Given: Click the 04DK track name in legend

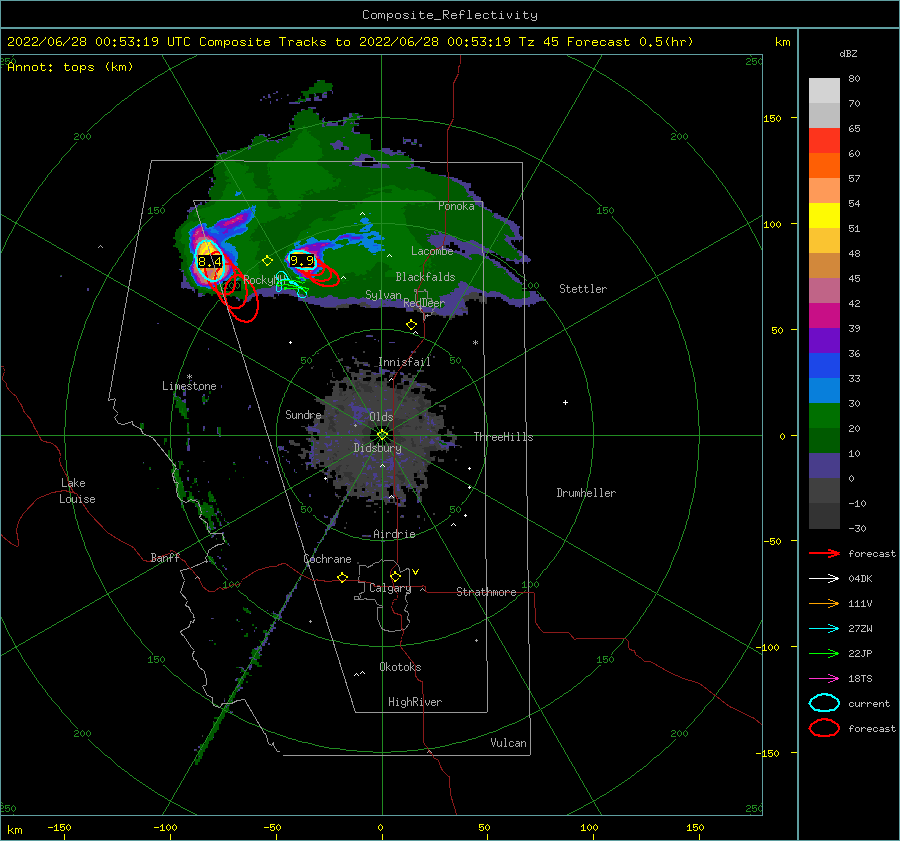Looking at the screenshot, I should coord(860,578).
